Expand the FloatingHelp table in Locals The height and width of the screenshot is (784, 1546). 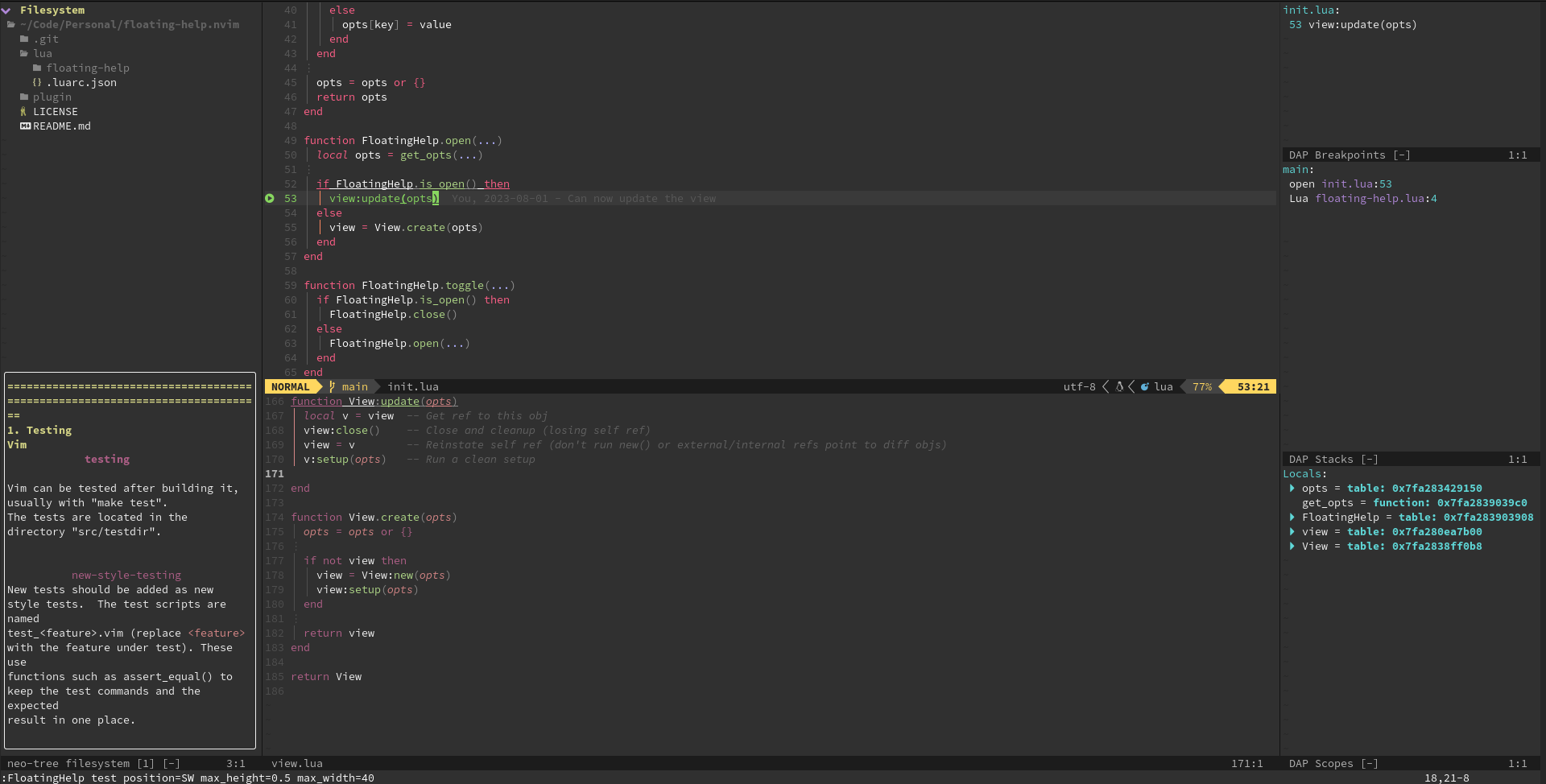(x=1292, y=518)
